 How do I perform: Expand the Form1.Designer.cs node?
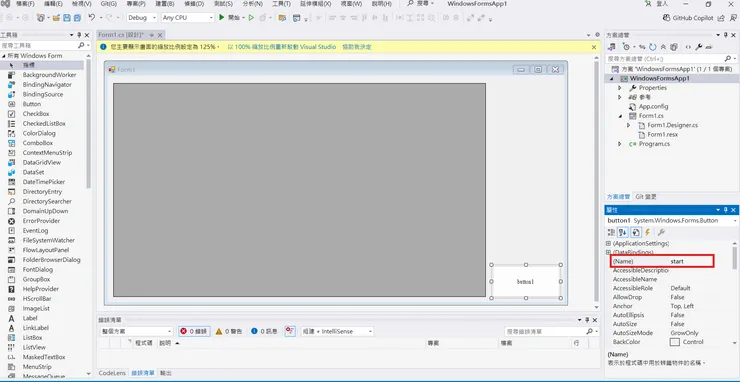[629, 125]
